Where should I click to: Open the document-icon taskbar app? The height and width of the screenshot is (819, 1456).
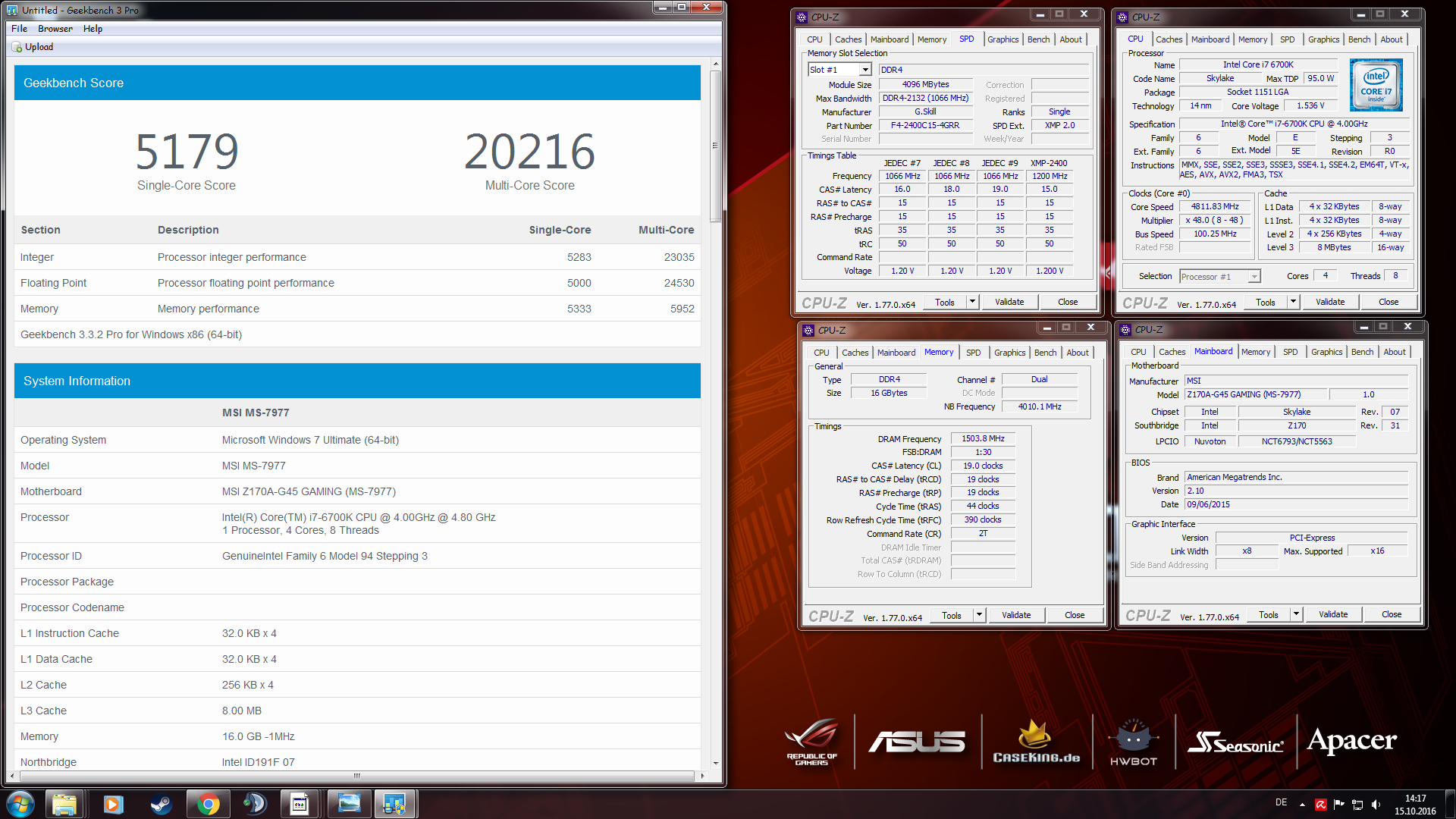tap(300, 804)
